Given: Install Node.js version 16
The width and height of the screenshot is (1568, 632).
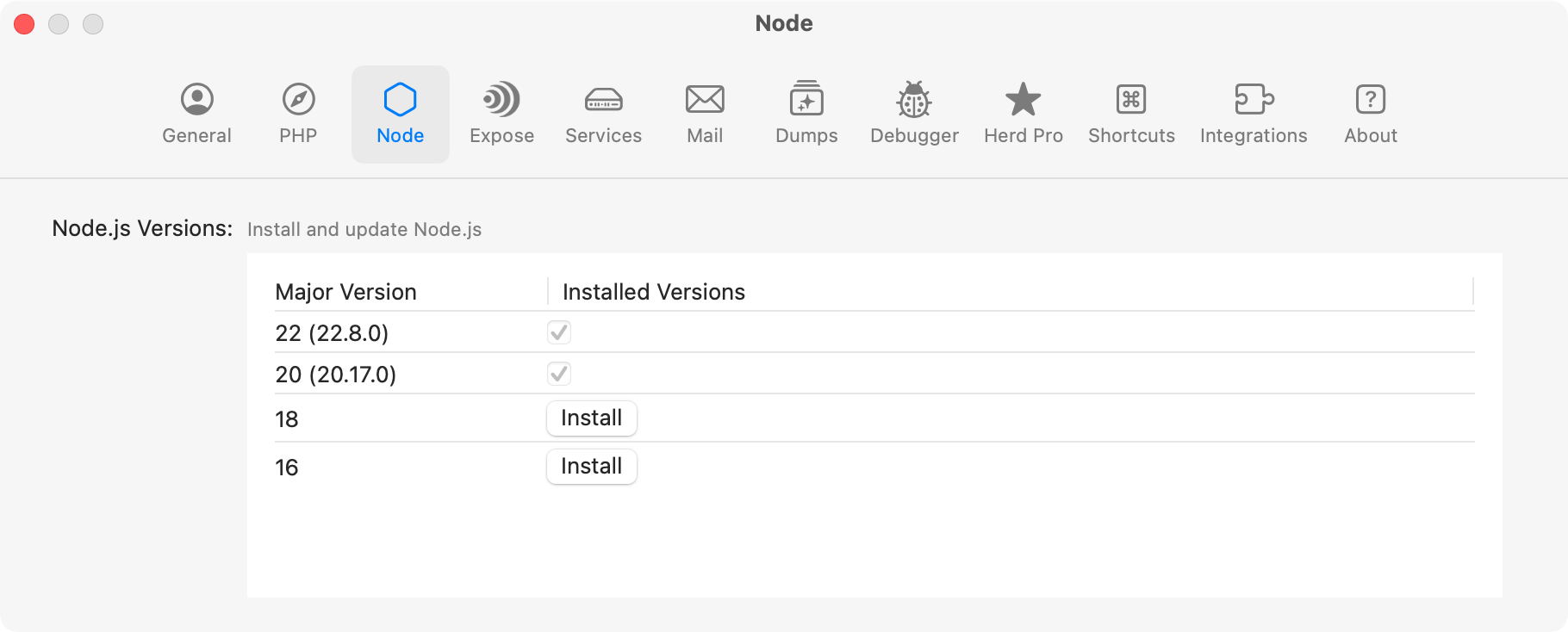Looking at the screenshot, I should coord(591,467).
